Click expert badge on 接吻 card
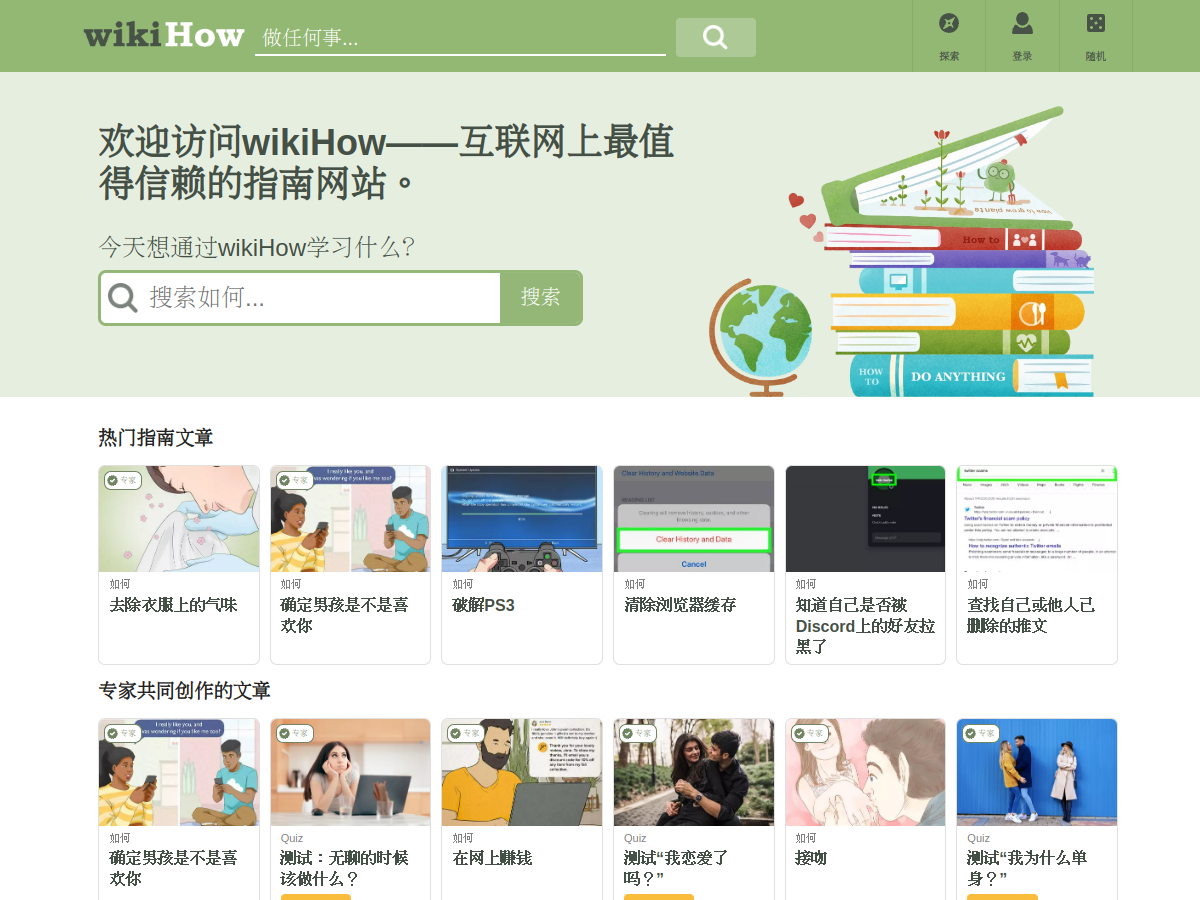The width and height of the screenshot is (1200, 900). [811, 733]
